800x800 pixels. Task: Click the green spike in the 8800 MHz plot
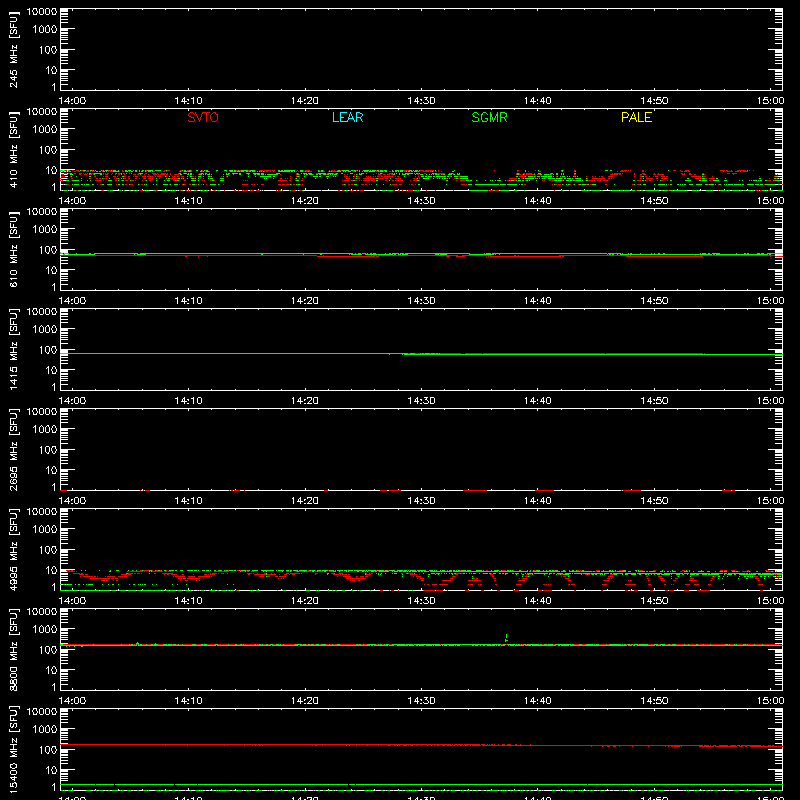pyautogui.click(x=506, y=638)
